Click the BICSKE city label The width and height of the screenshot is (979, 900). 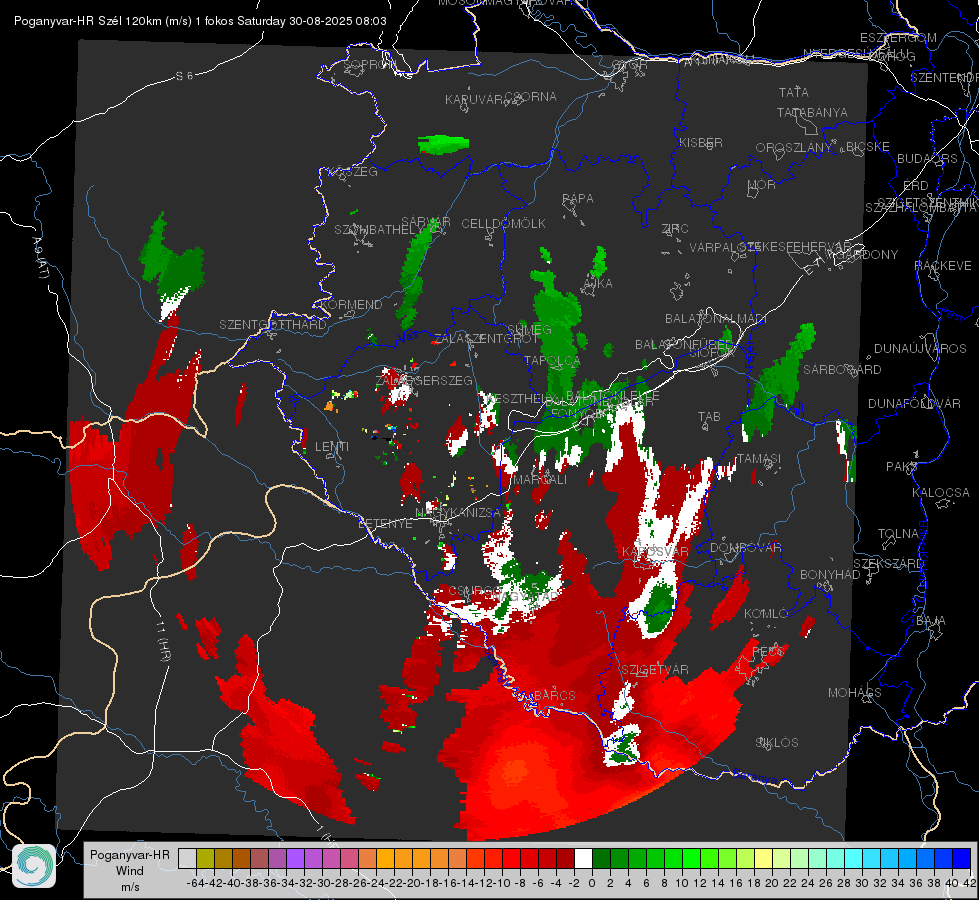868,147
